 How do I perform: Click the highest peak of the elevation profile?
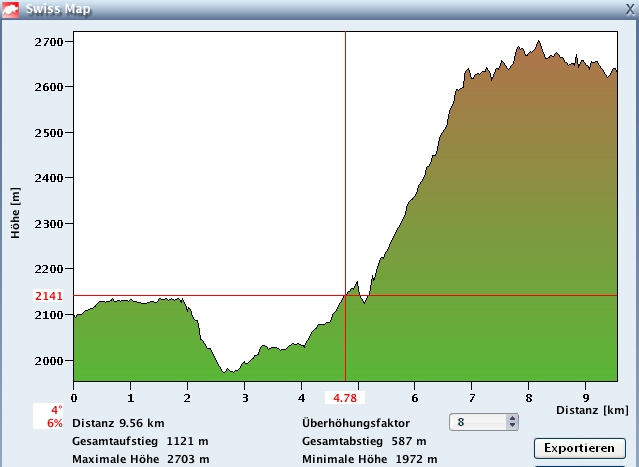point(539,42)
